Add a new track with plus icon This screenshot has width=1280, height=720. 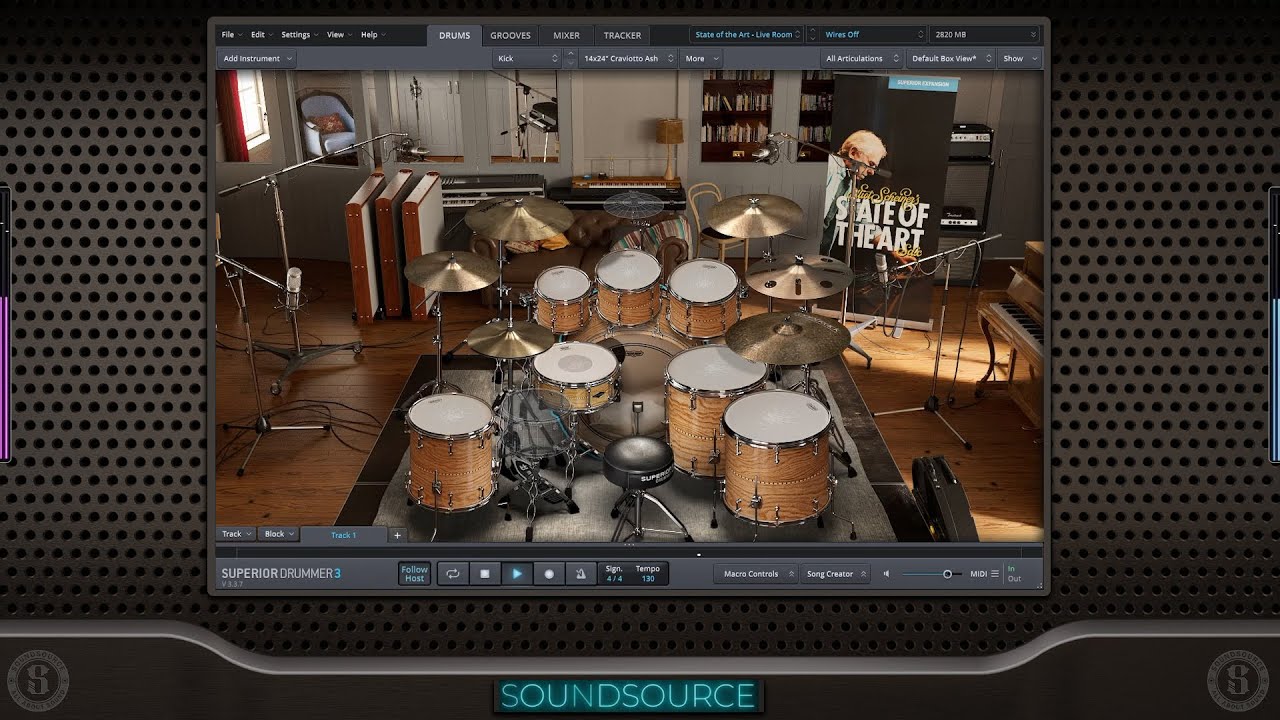tap(397, 535)
